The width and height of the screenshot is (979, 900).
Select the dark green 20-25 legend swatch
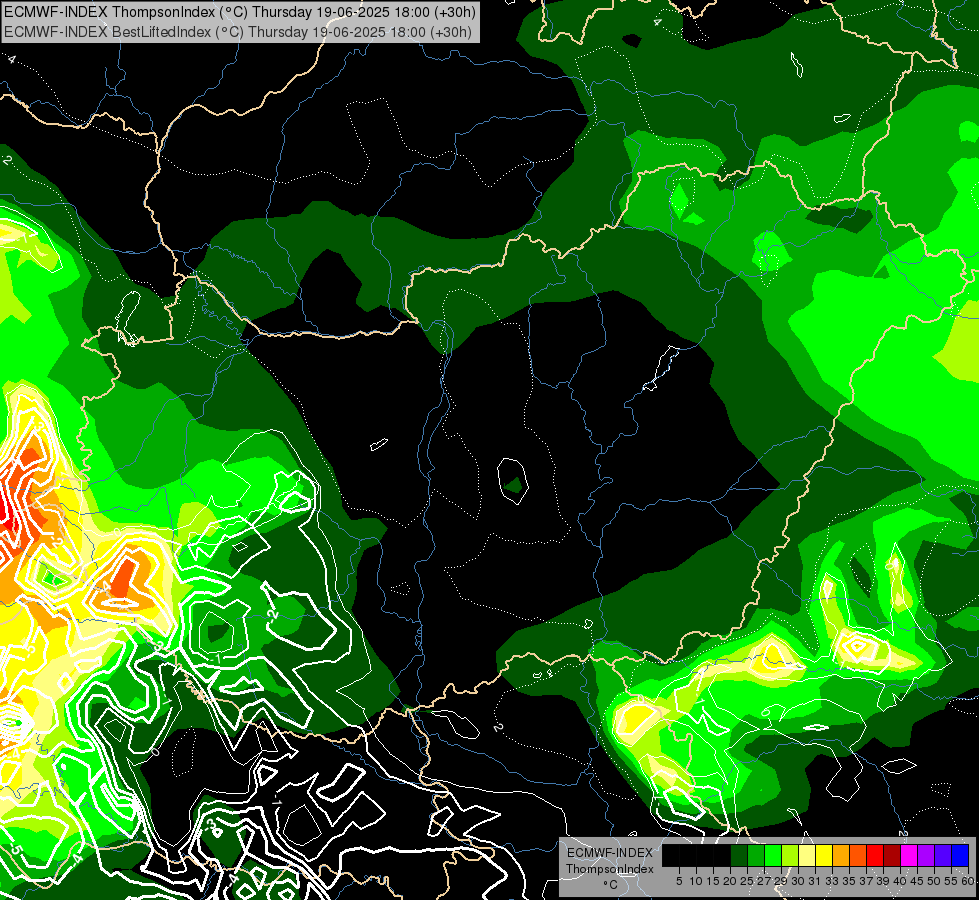739,855
